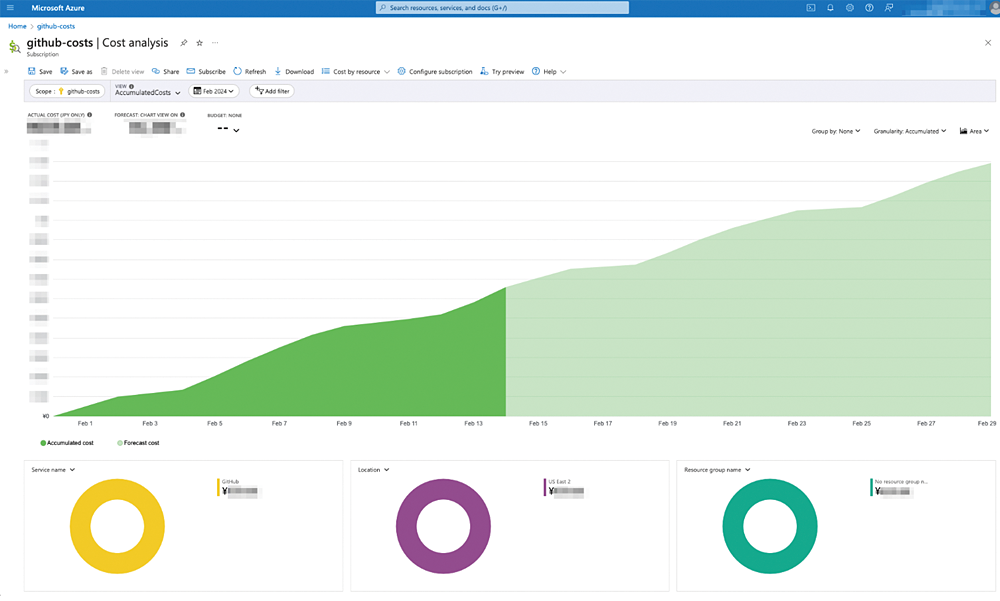Click the Refresh toolbar button
This screenshot has width=1000, height=601.
coord(250,72)
